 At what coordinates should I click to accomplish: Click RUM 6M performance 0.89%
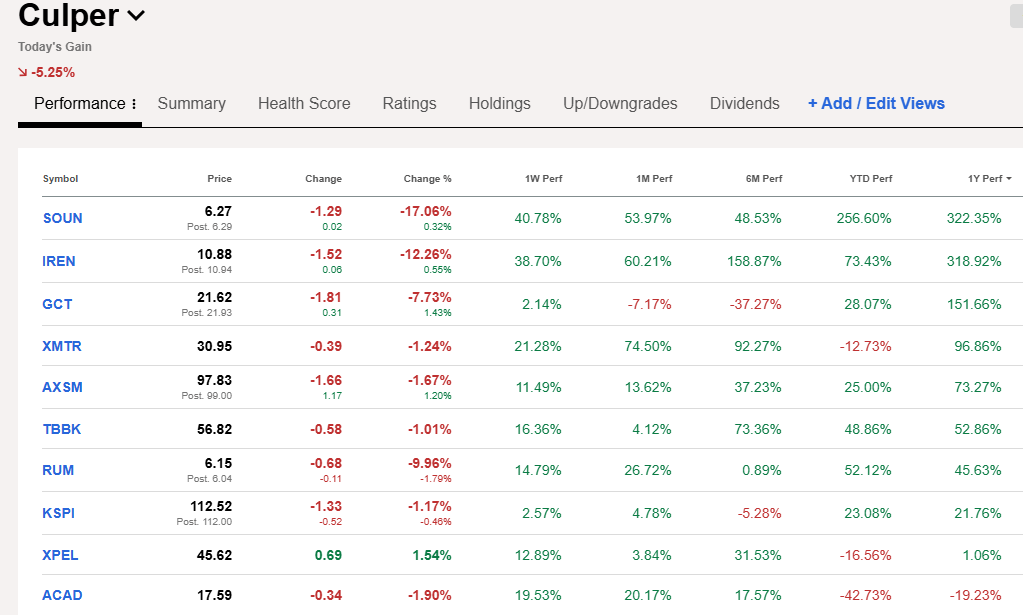coord(761,470)
